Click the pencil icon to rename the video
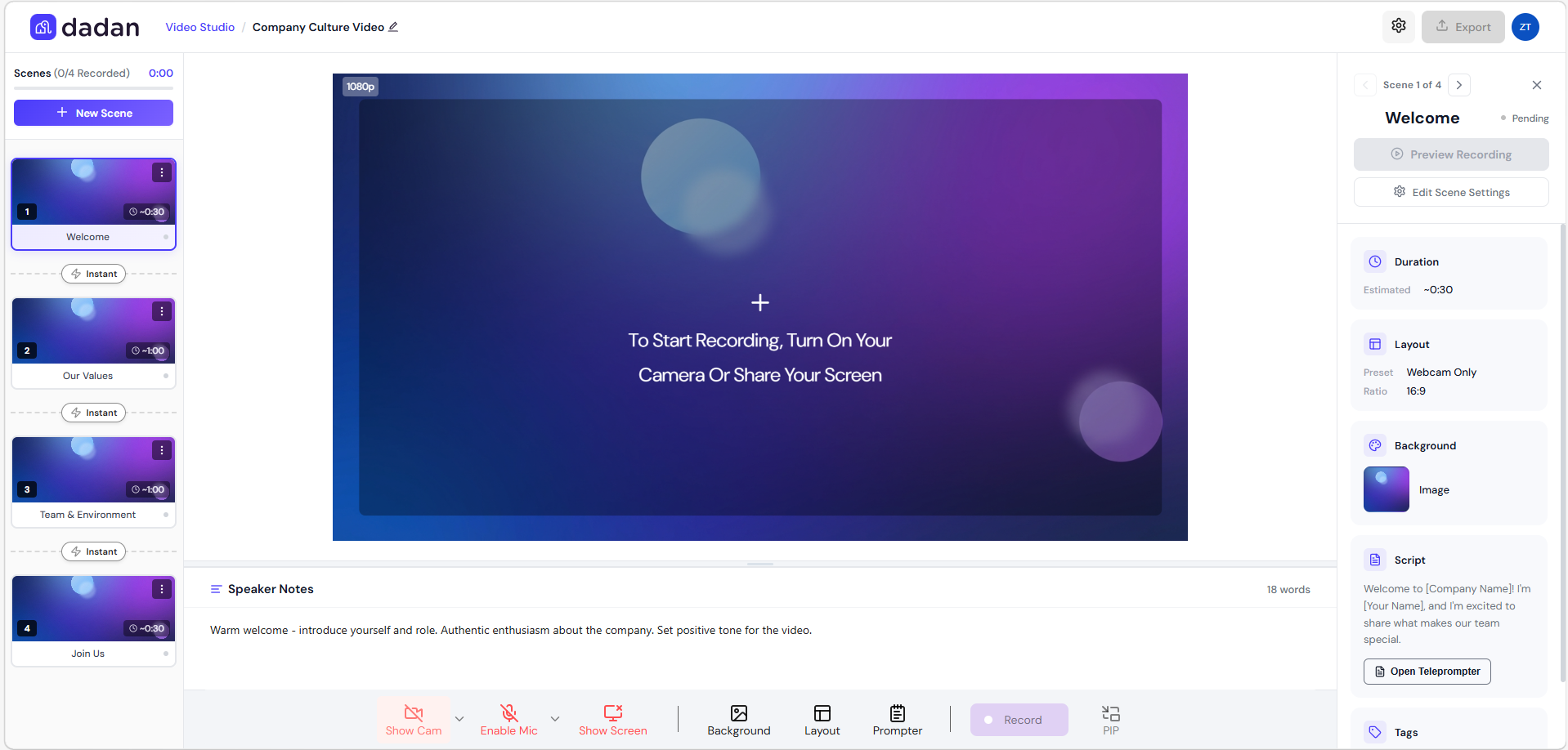This screenshot has width=1568, height=750. tap(393, 27)
